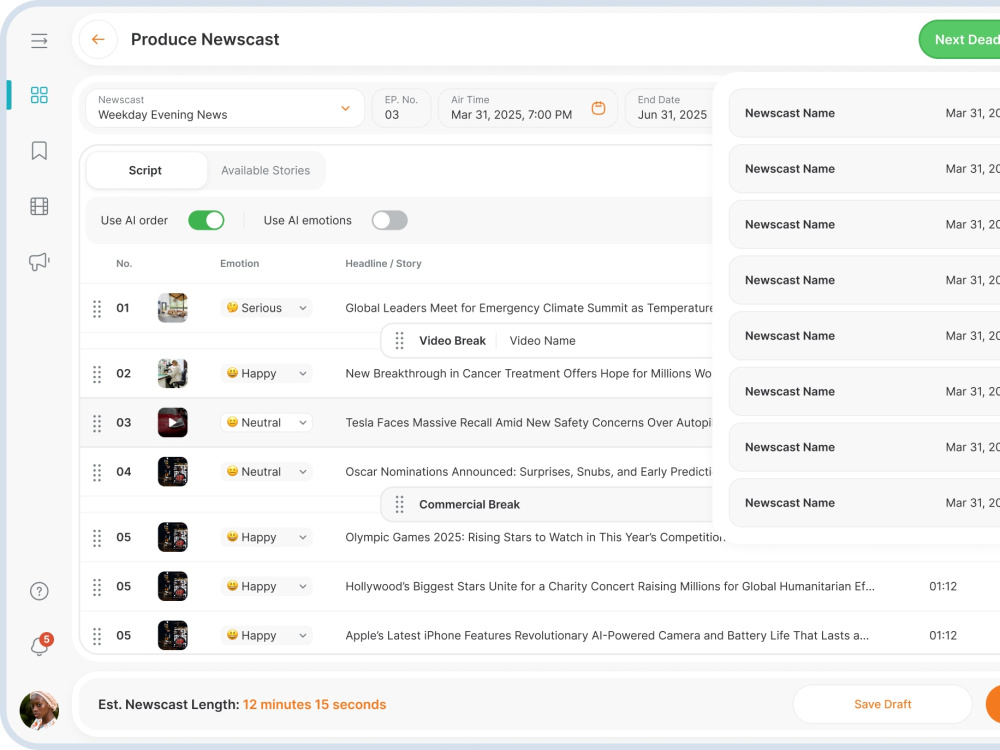Grab drag handle of story 04
Viewport: 1000px width, 750px height.
tap(97, 473)
